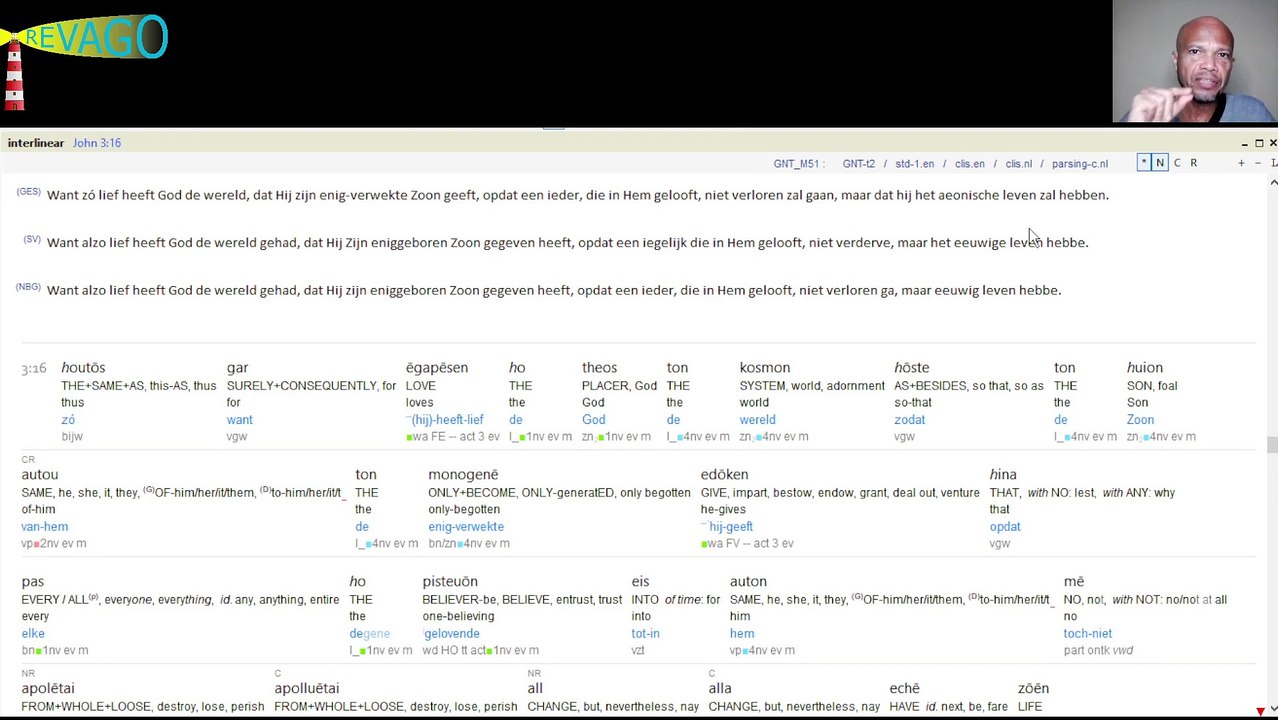
Task: Toggle the C display option
Action: pyautogui.click(x=1177, y=163)
